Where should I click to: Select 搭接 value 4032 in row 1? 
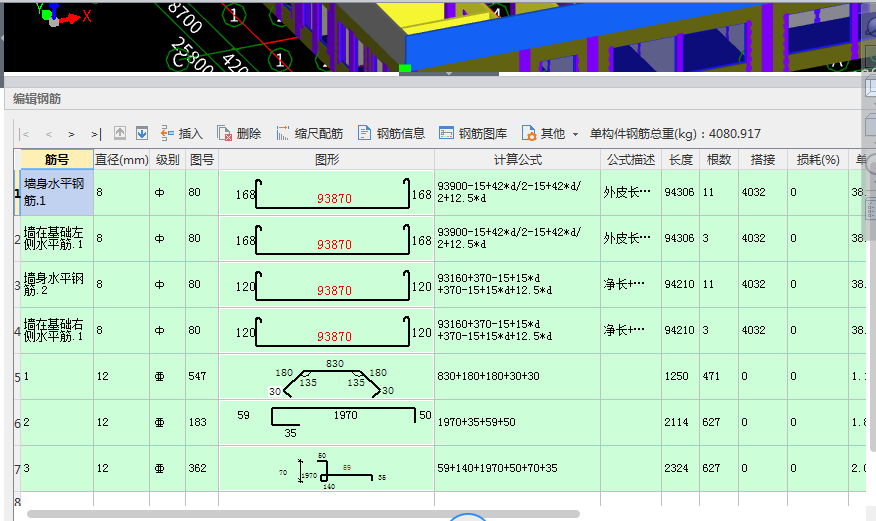pyautogui.click(x=753, y=192)
